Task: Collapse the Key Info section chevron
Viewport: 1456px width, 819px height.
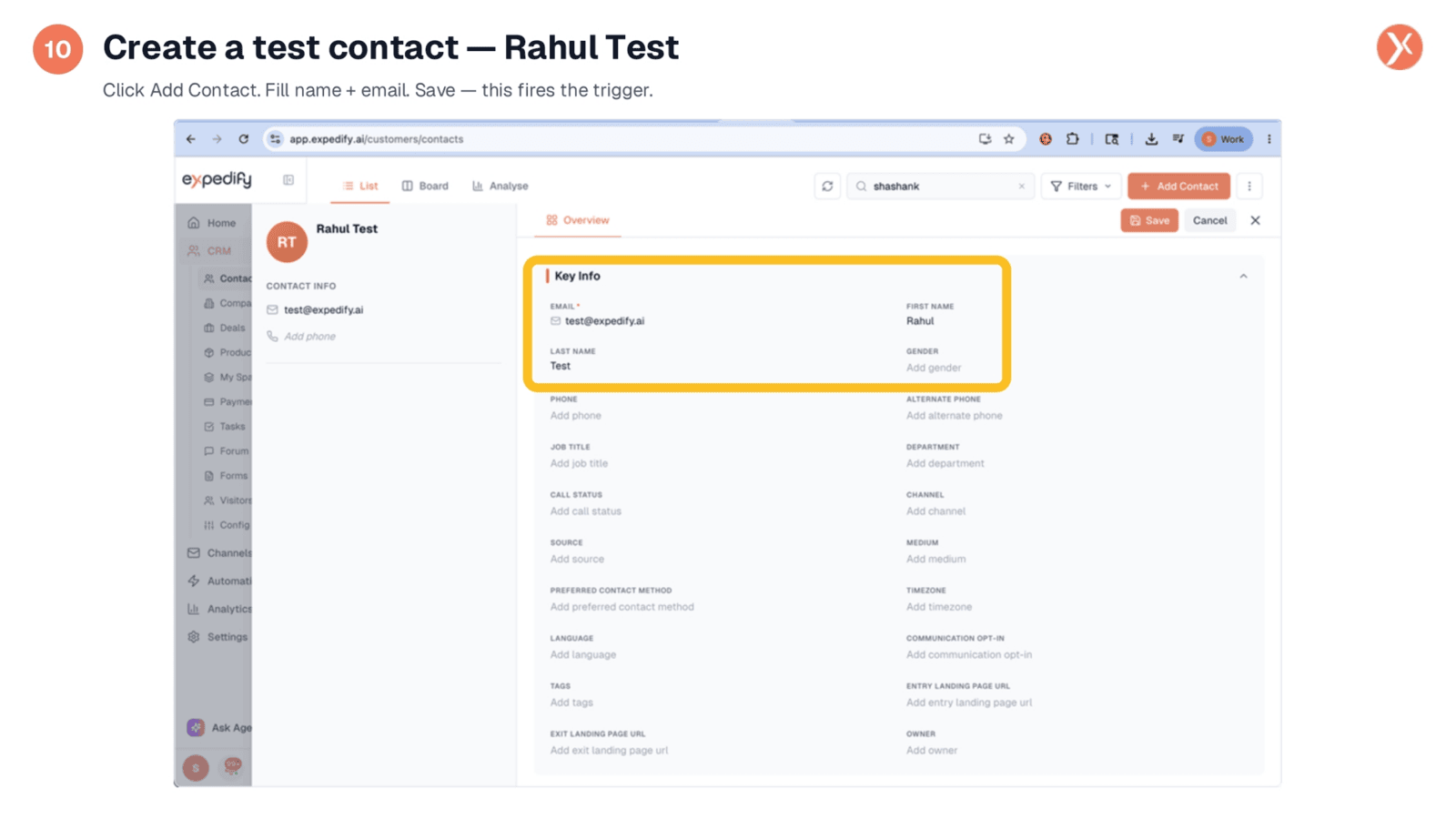Action: (x=1243, y=276)
